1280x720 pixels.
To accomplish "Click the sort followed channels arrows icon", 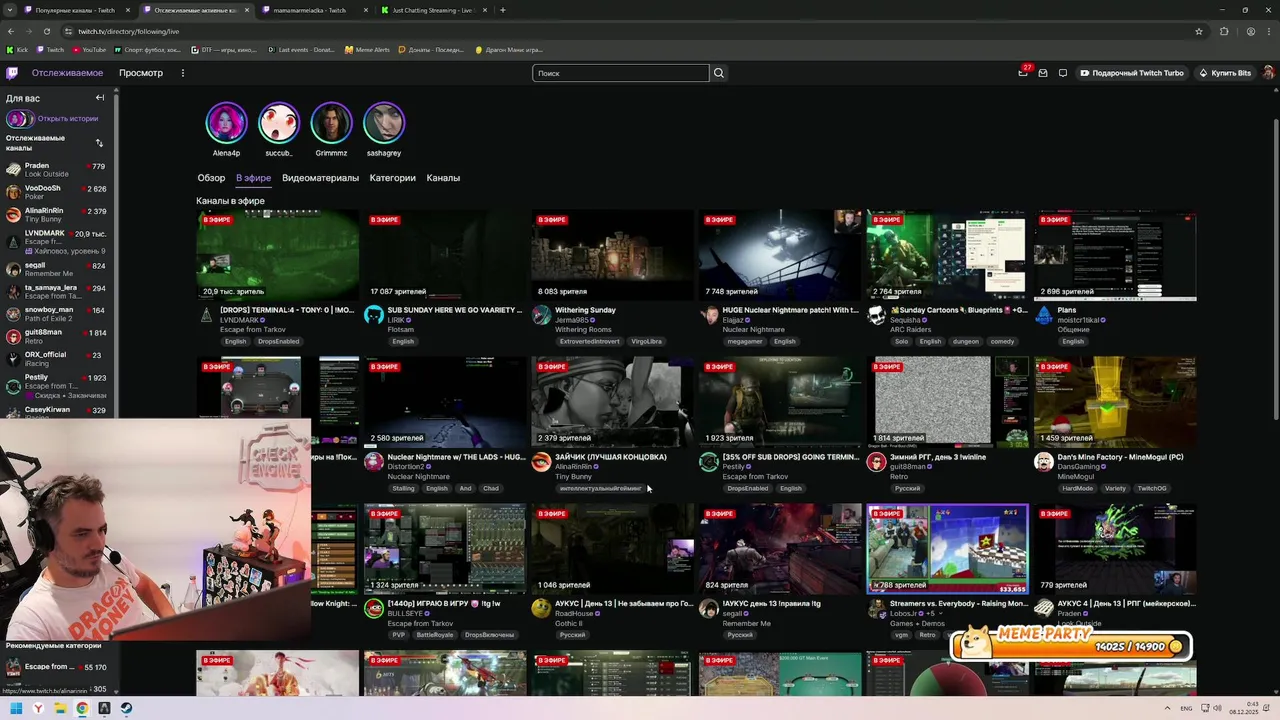I will 99,143.
